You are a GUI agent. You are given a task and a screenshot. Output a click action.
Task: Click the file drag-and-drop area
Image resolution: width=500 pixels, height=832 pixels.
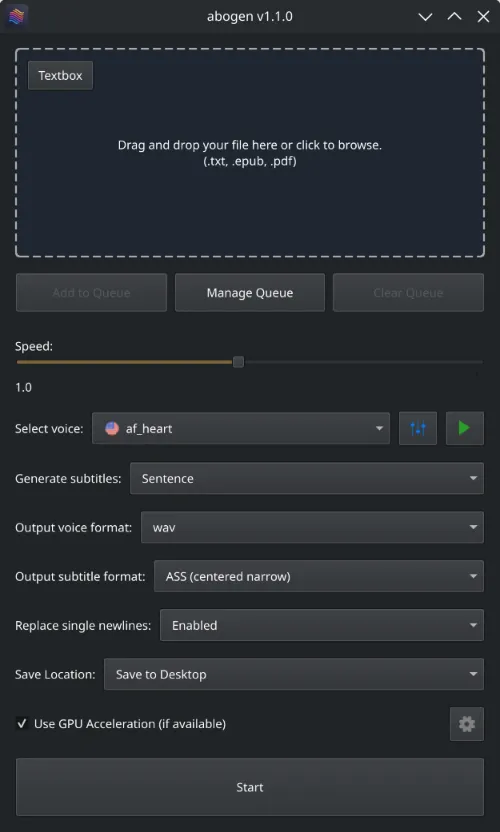tap(250, 153)
